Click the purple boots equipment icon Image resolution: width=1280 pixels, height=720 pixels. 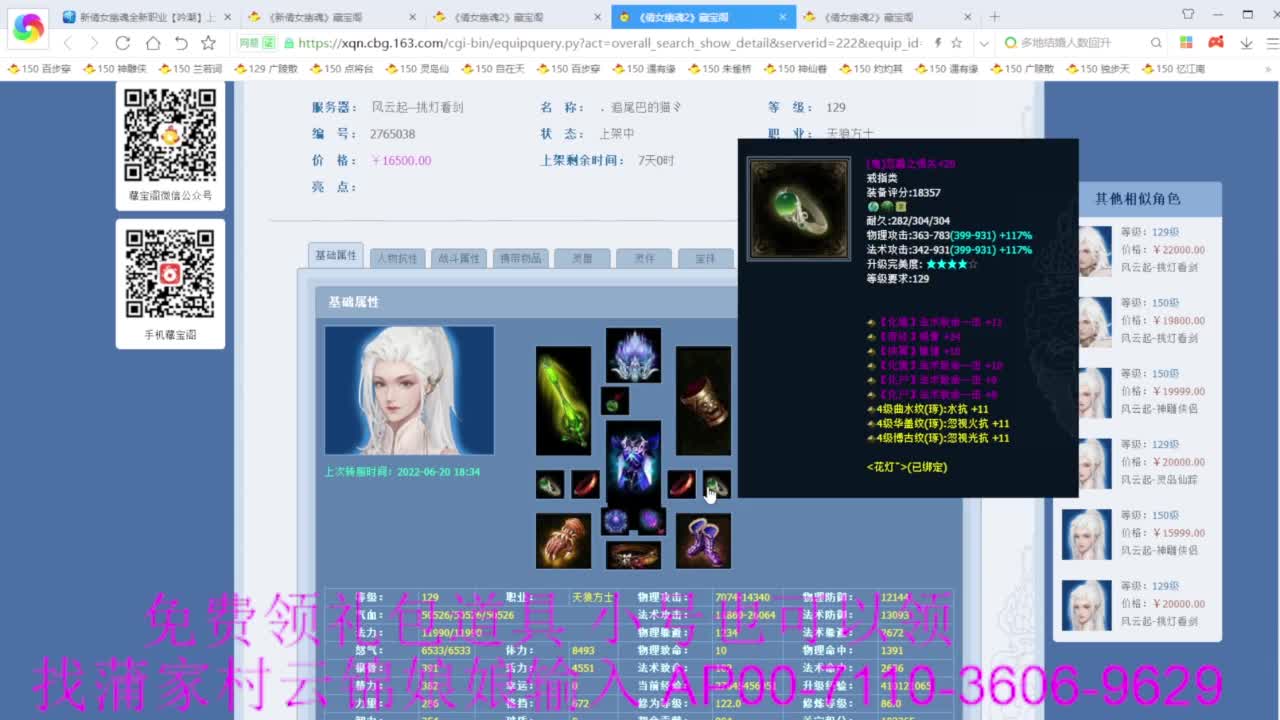(x=703, y=541)
